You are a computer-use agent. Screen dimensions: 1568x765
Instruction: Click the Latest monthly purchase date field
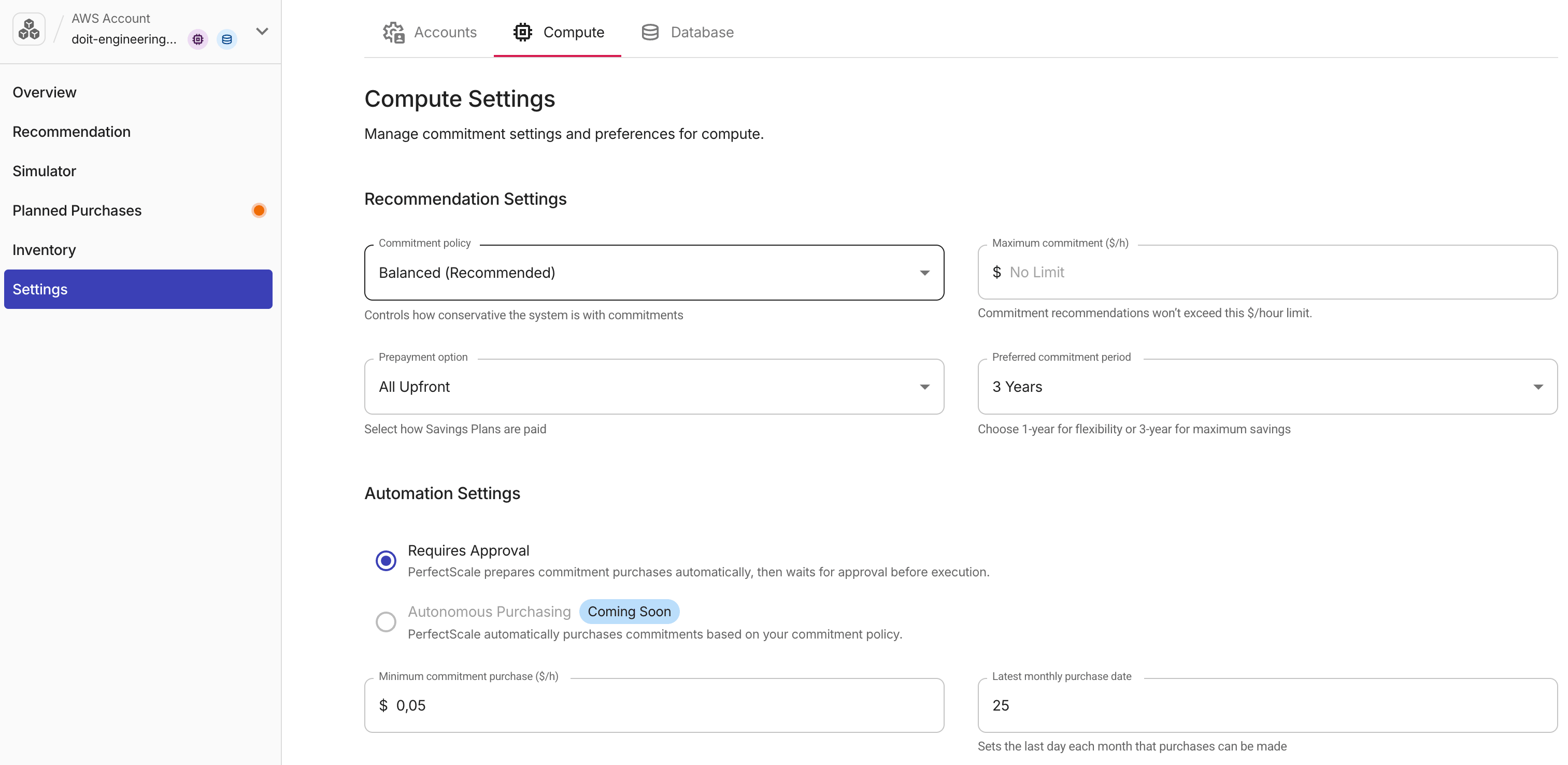(1267, 705)
